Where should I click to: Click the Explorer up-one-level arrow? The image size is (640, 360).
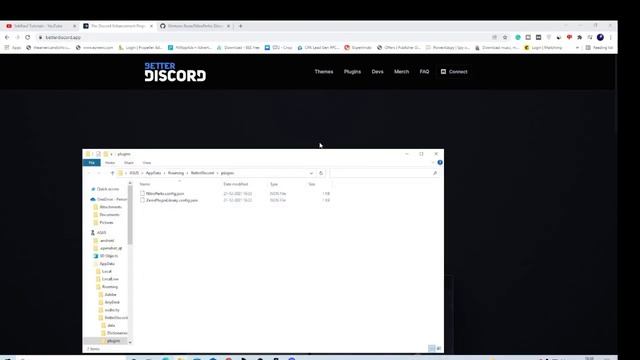pyautogui.click(x=113, y=173)
